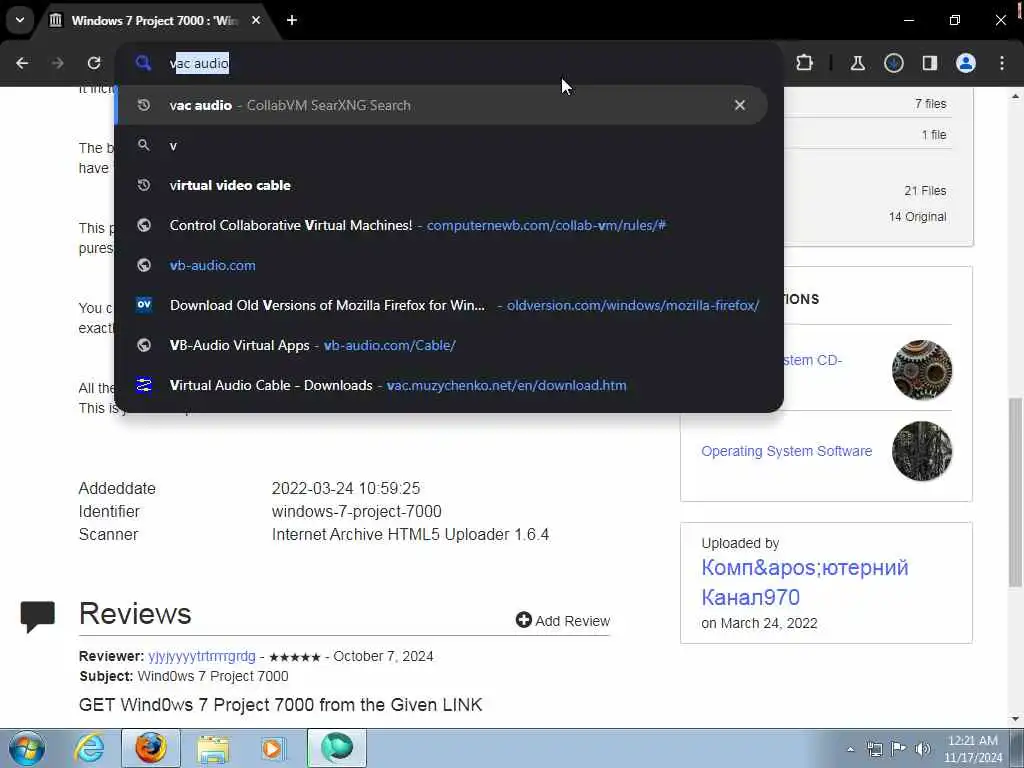Open the profile avatar icon

click(x=966, y=63)
